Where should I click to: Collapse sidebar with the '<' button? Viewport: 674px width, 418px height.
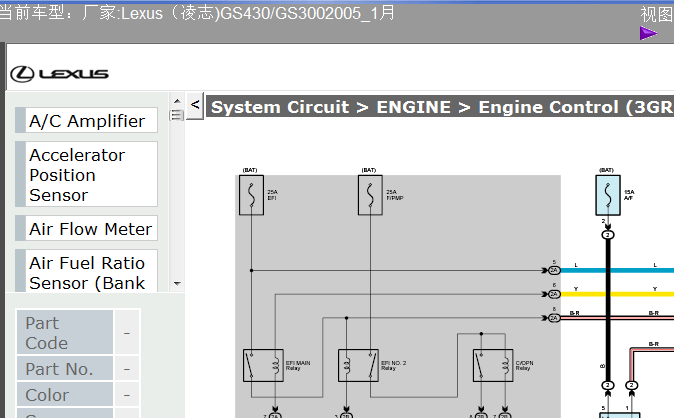pyautogui.click(x=195, y=105)
